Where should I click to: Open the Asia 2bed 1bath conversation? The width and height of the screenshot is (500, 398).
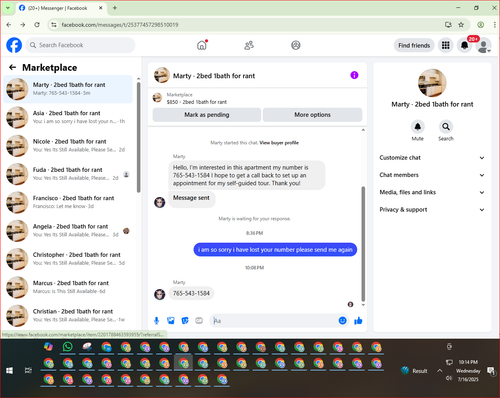tap(68, 117)
